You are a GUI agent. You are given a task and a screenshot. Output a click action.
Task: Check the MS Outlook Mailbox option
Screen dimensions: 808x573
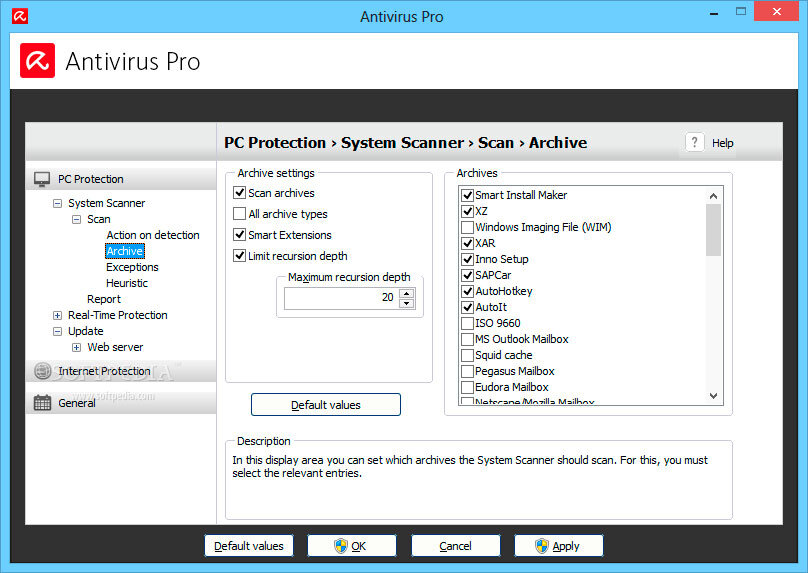[467, 339]
